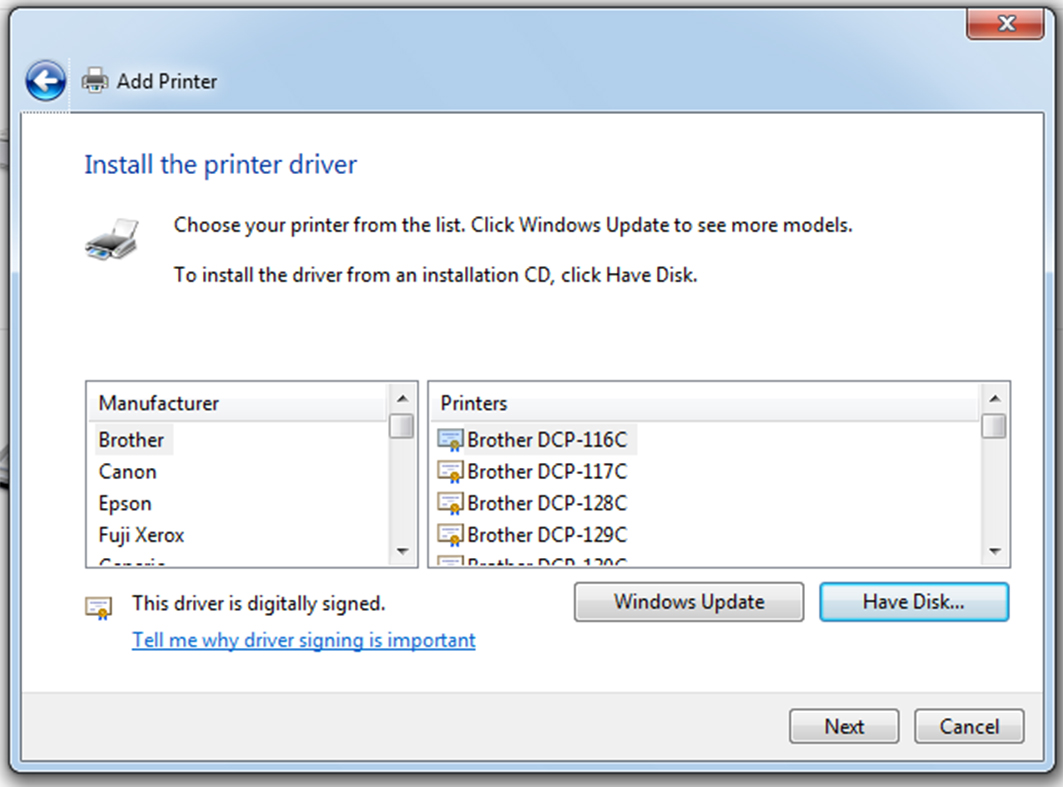The width and height of the screenshot is (1063, 787).
Task: Click Manufacturer list scroll down arrow
Action: (x=402, y=551)
